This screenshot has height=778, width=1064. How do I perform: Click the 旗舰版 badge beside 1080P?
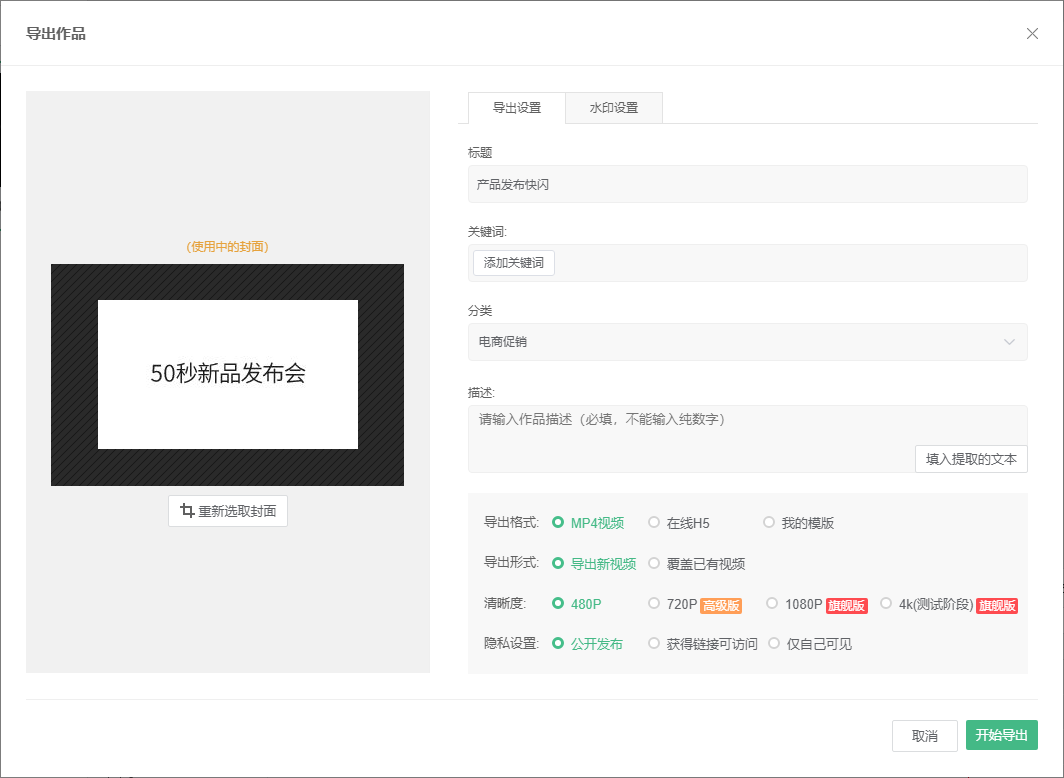click(x=846, y=605)
